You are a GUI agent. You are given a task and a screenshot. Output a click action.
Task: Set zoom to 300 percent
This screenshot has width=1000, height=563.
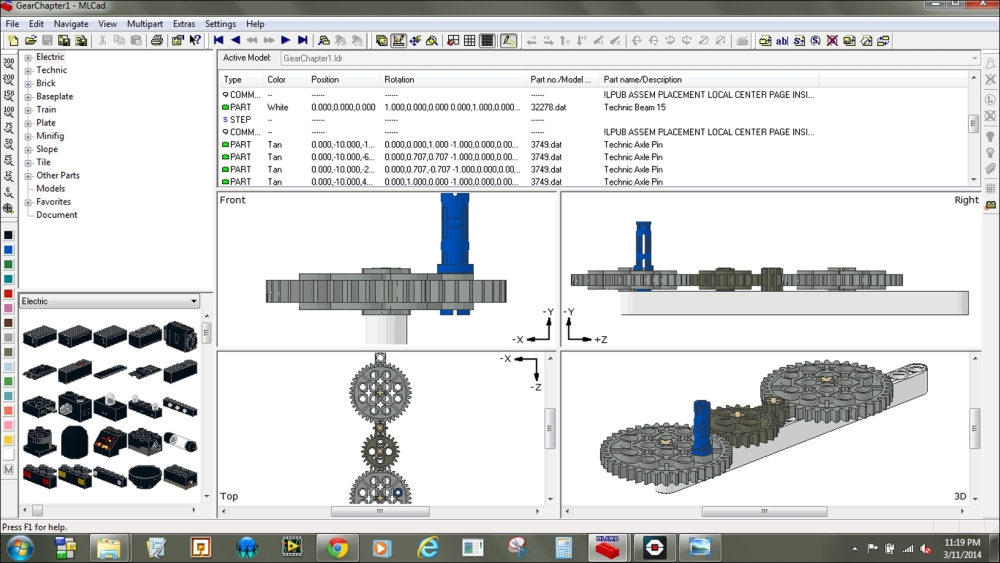tap(8, 63)
